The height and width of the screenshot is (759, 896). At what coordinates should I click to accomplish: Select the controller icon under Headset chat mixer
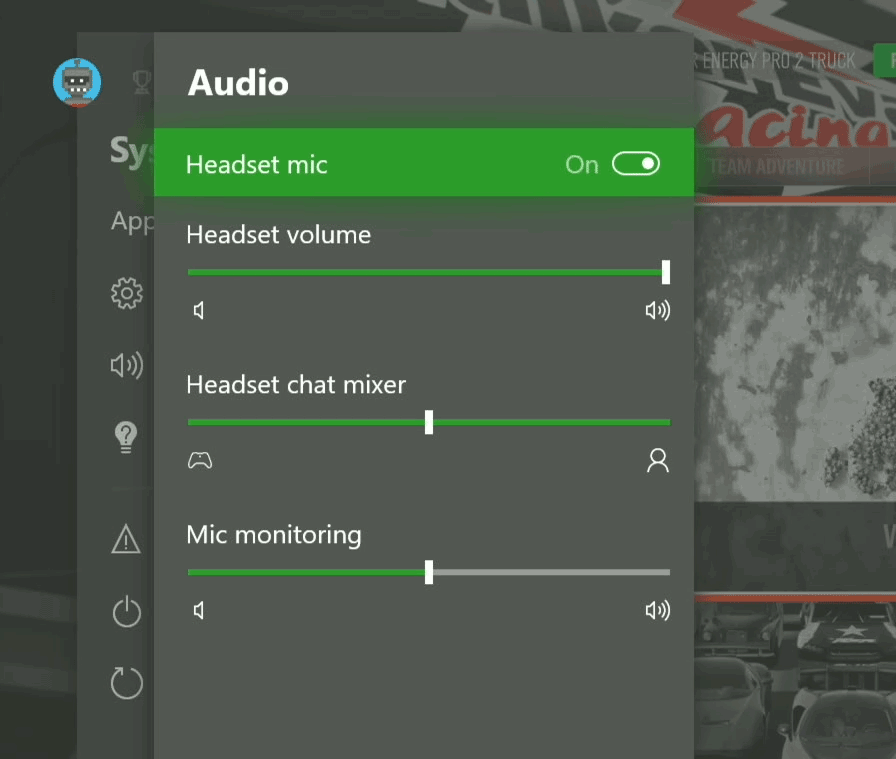(200, 460)
